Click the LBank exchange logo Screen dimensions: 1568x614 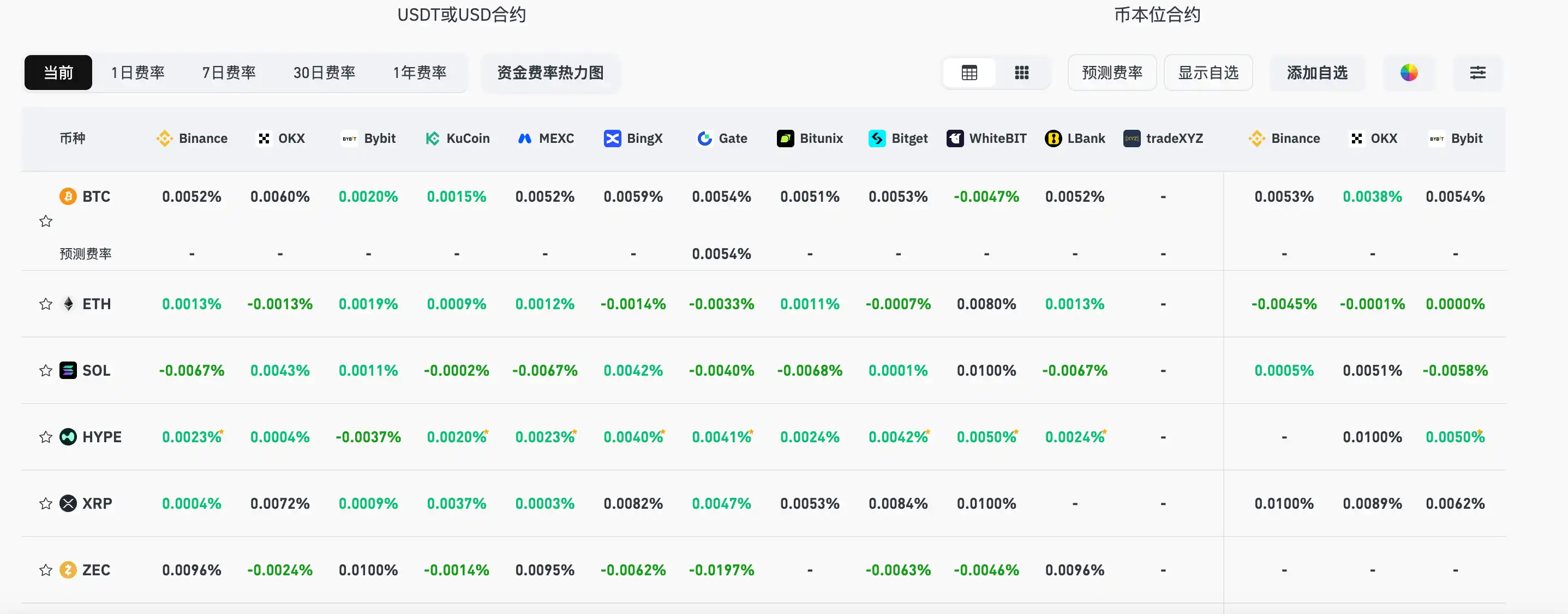tap(1053, 139)
